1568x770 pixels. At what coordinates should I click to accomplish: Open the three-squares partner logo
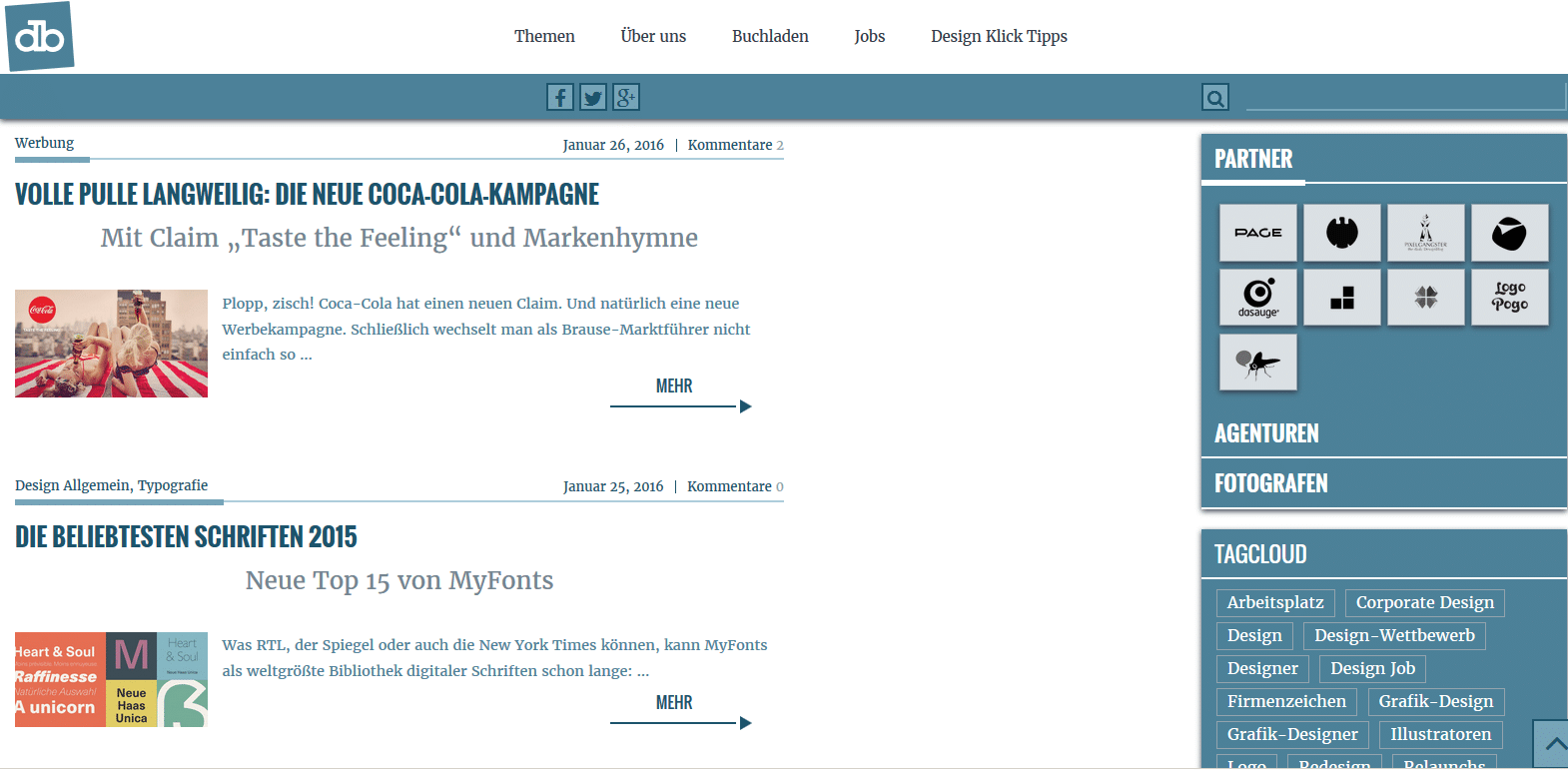click(x=1342, y=297)
